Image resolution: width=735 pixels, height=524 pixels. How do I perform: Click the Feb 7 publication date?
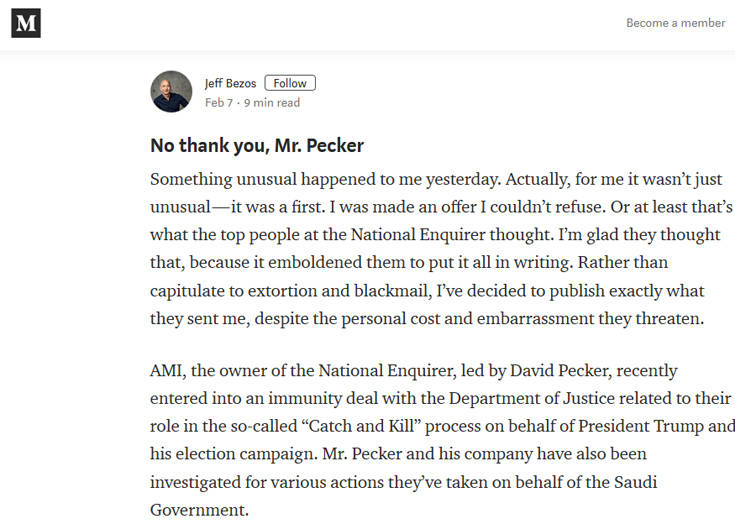[219, 103]
